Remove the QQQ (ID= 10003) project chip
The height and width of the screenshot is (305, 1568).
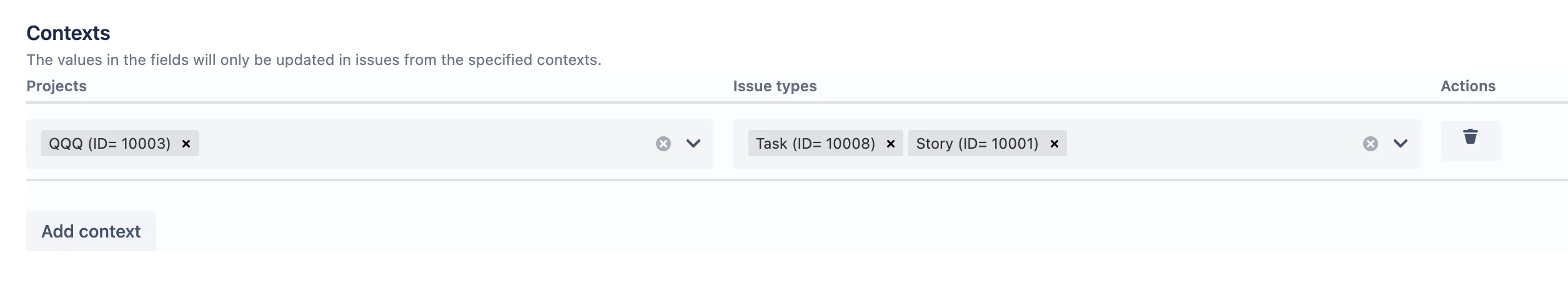186,144
